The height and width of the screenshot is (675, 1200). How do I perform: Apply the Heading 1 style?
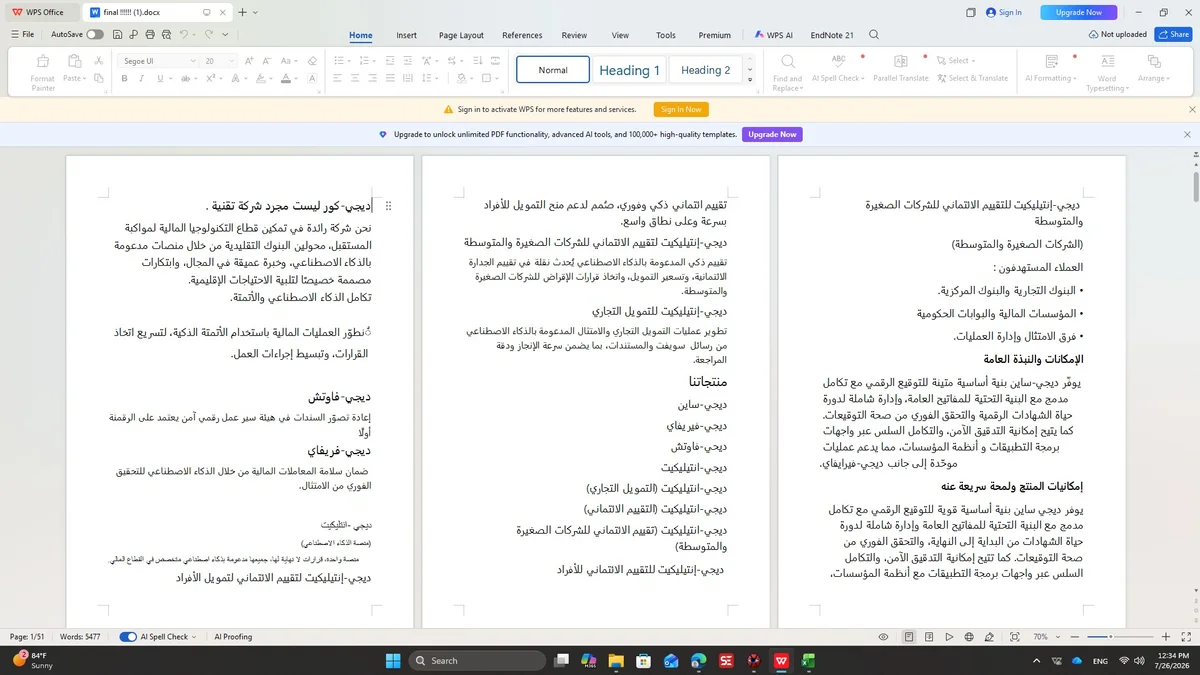point(629,70)
